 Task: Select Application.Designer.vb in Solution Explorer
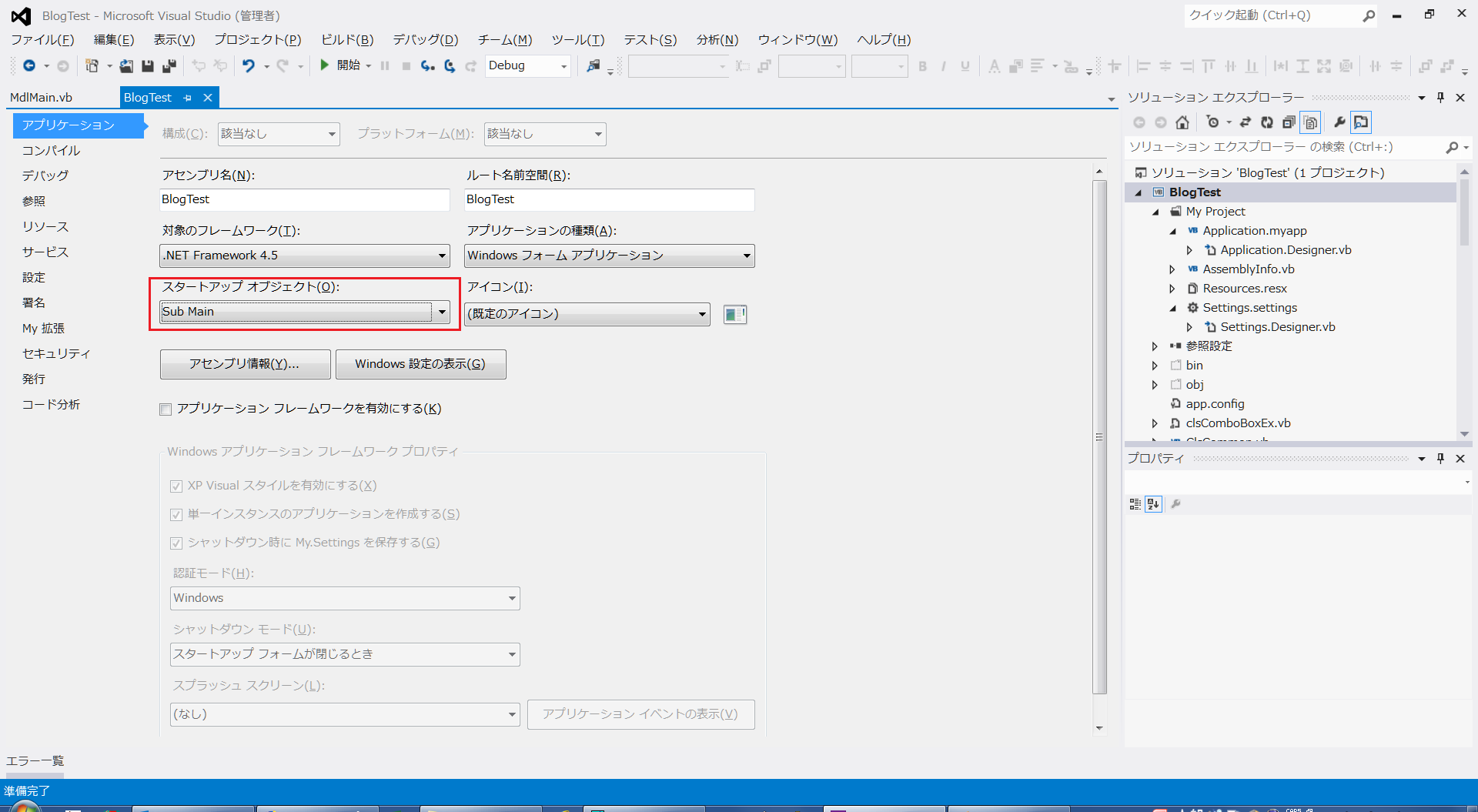1286,250
